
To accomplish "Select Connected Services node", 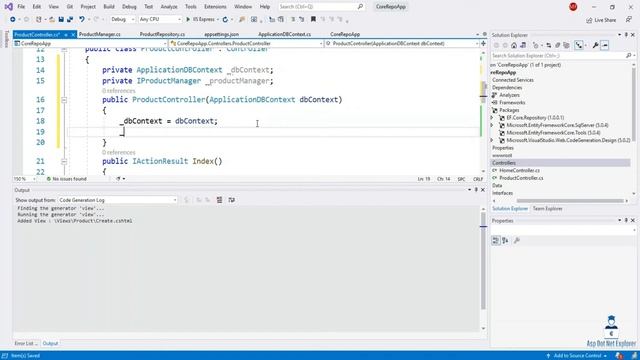I will point(513,80).
